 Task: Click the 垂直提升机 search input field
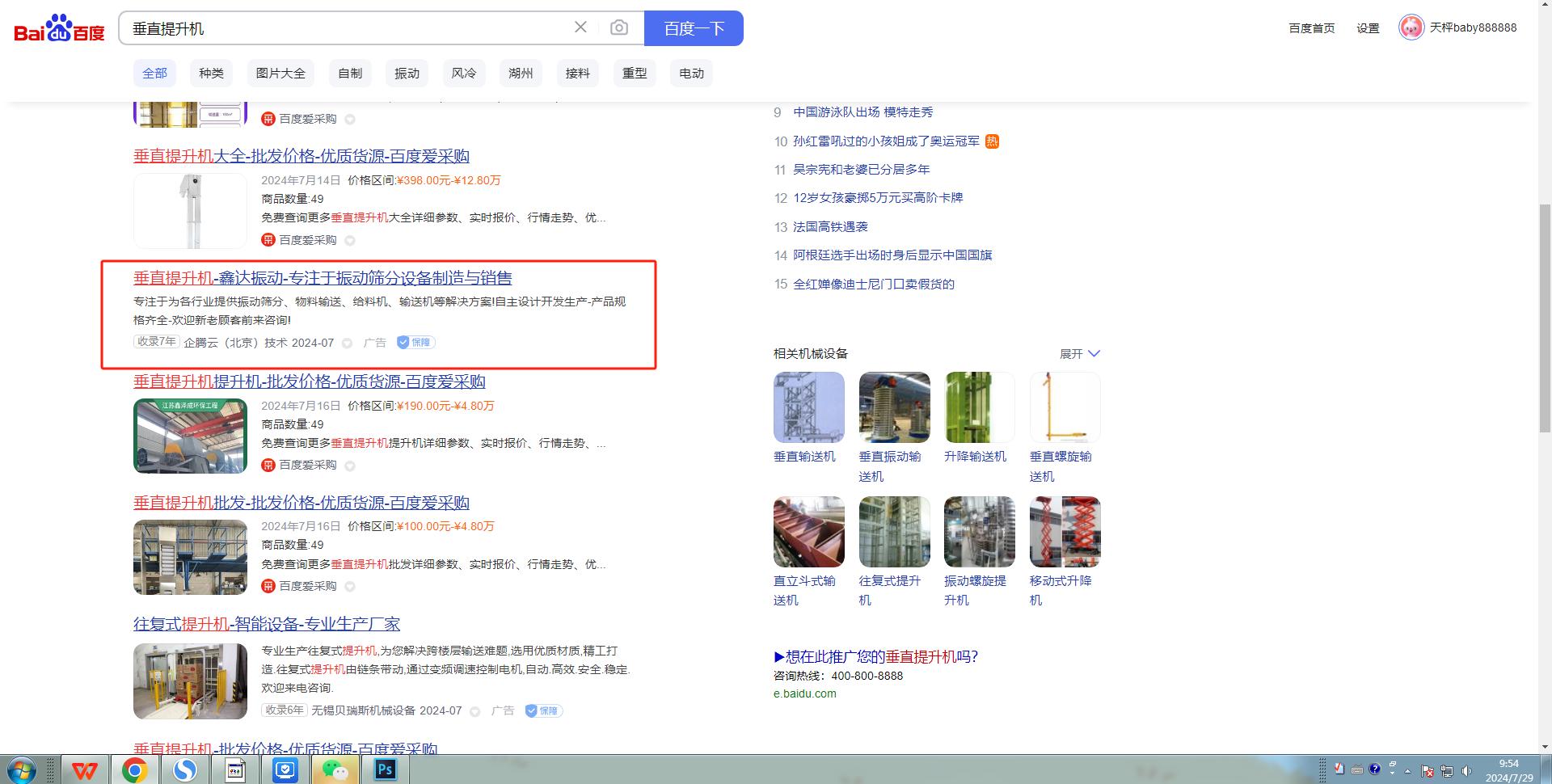(348, 28)
